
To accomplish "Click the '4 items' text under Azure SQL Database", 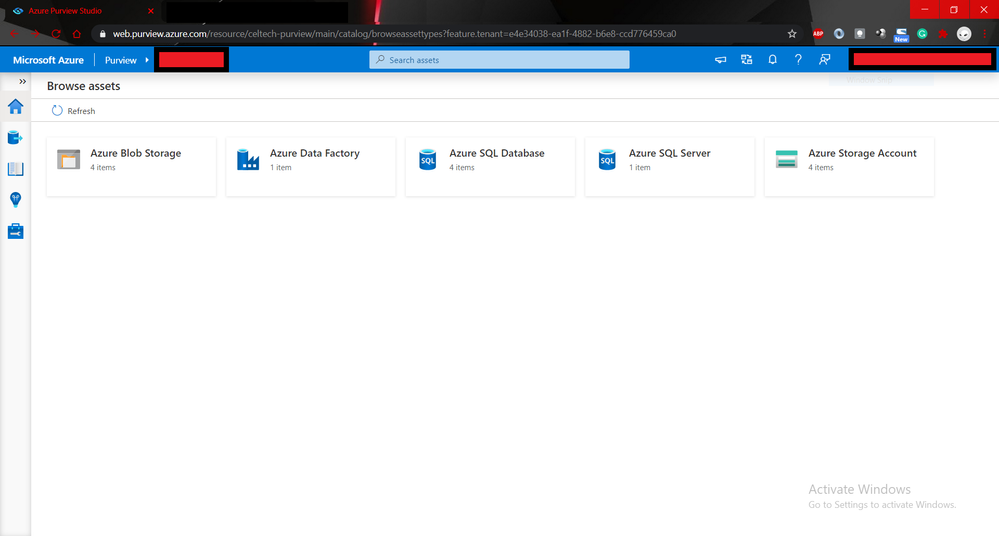I will [x=462, y=168].
